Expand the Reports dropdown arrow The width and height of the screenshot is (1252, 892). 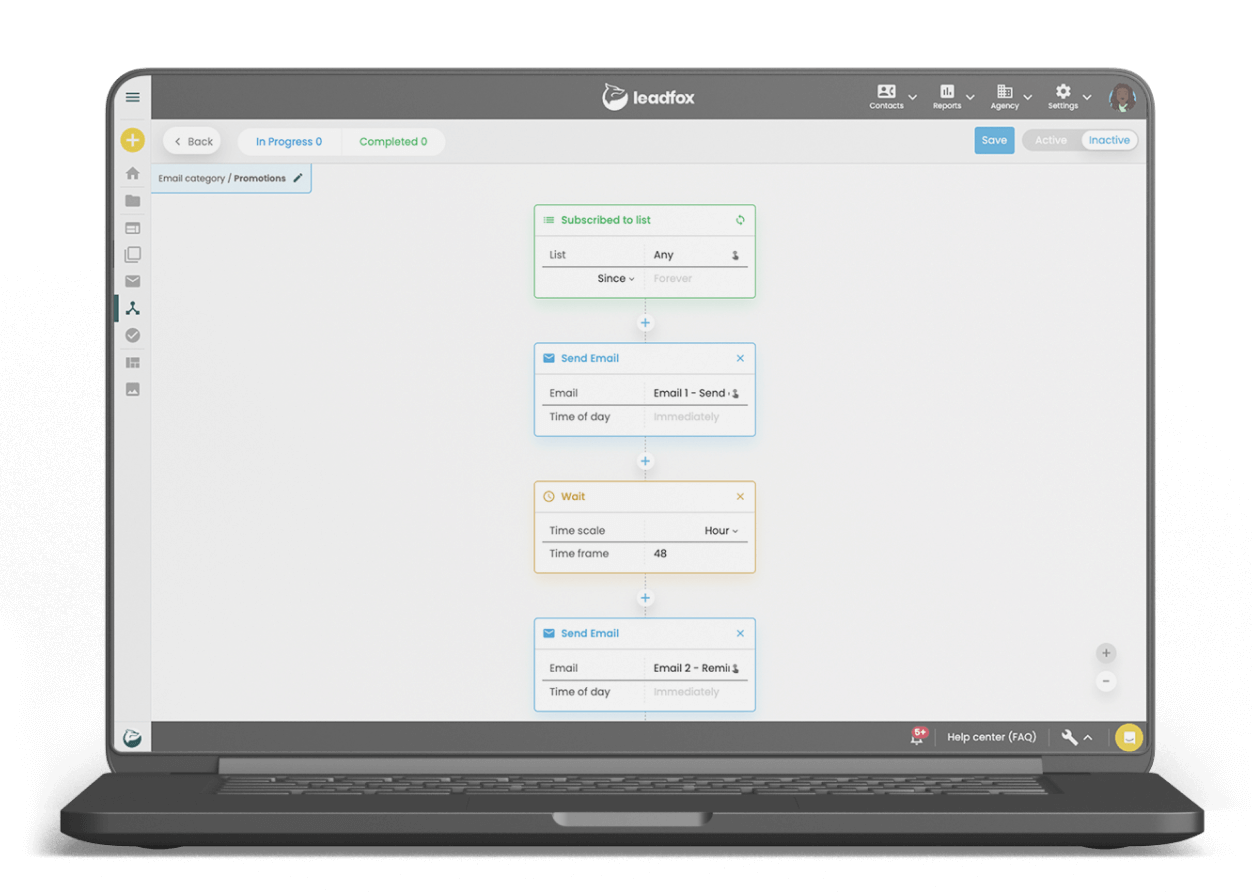pos(970,98)
